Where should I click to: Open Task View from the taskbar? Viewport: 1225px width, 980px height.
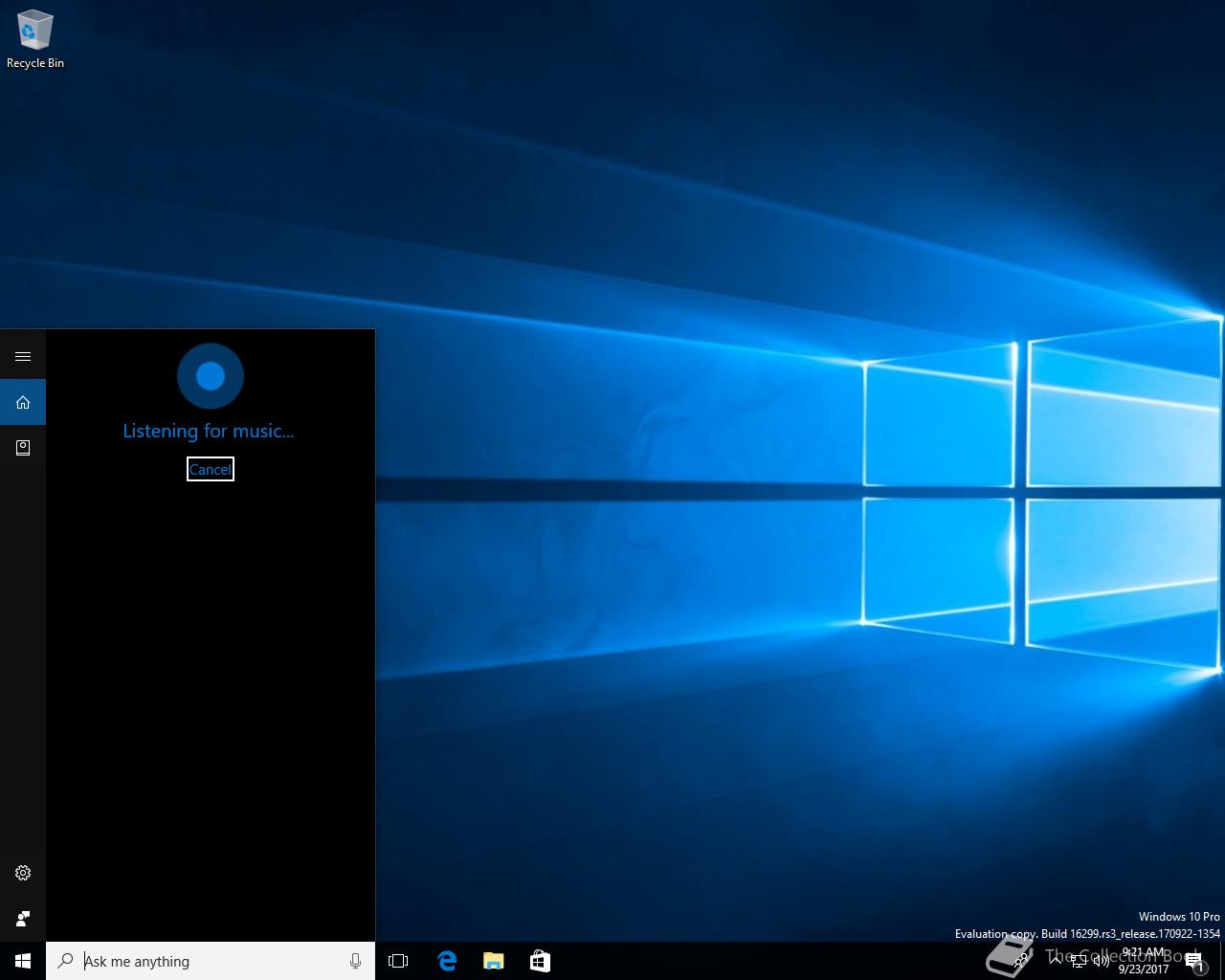pos(398,961)
